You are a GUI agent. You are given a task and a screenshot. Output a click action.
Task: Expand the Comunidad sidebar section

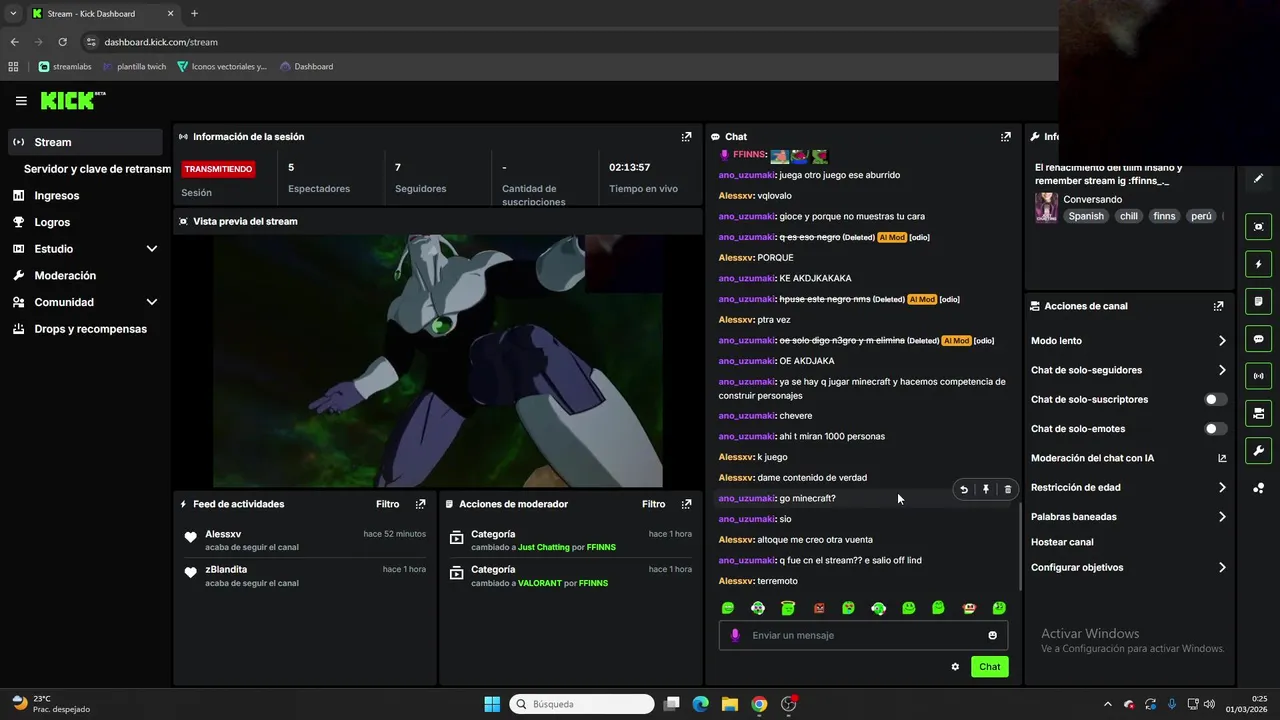(152, 302)
